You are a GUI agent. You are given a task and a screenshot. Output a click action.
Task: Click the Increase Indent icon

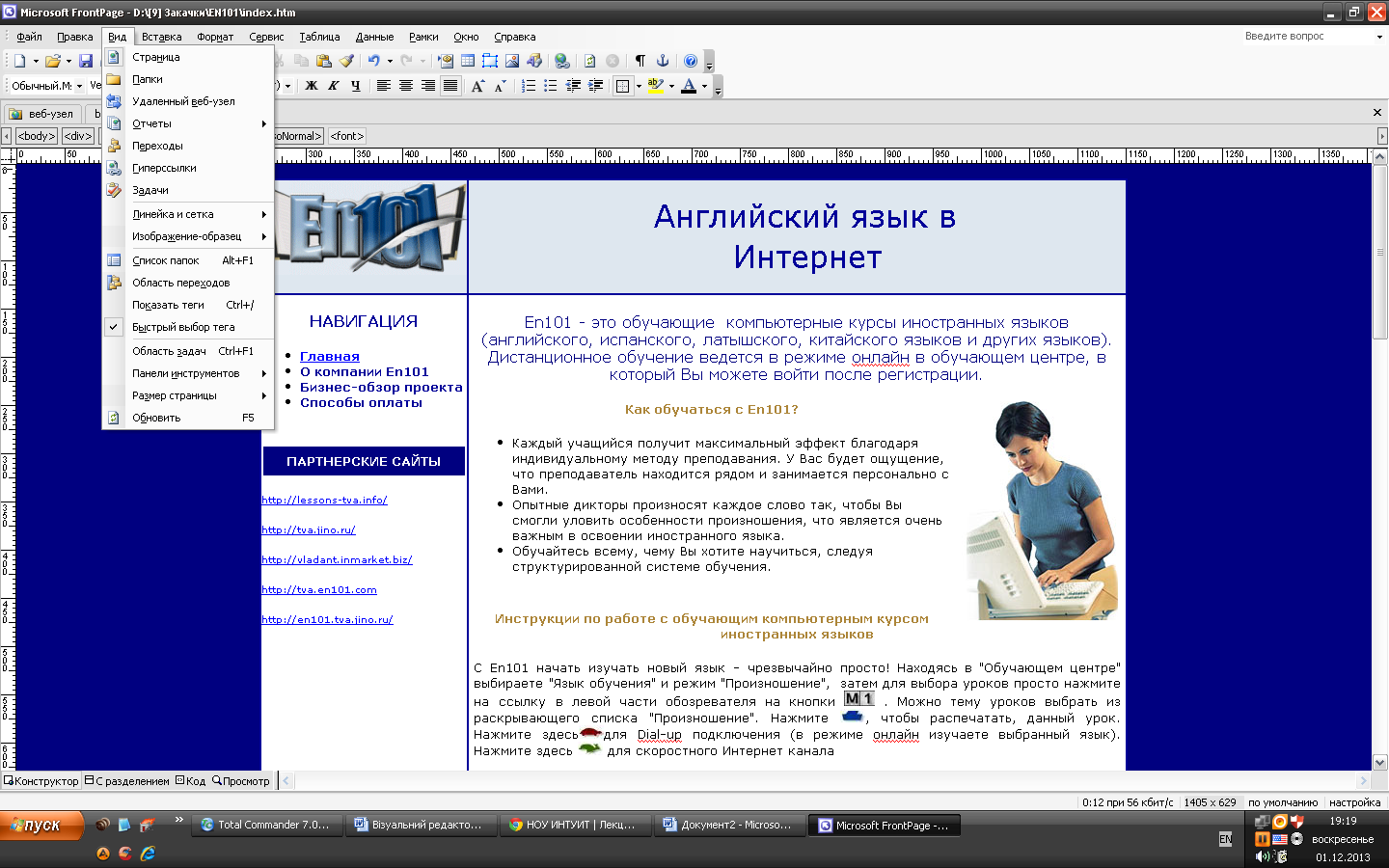tap(595, 86)
